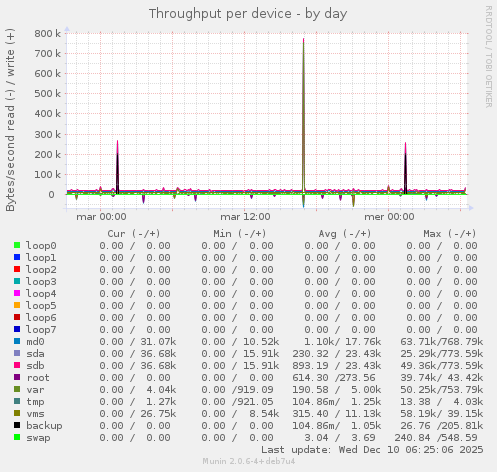Click the 'mer 00:00' x-axis label
497x472 pixels.
[x=389, y=217]
